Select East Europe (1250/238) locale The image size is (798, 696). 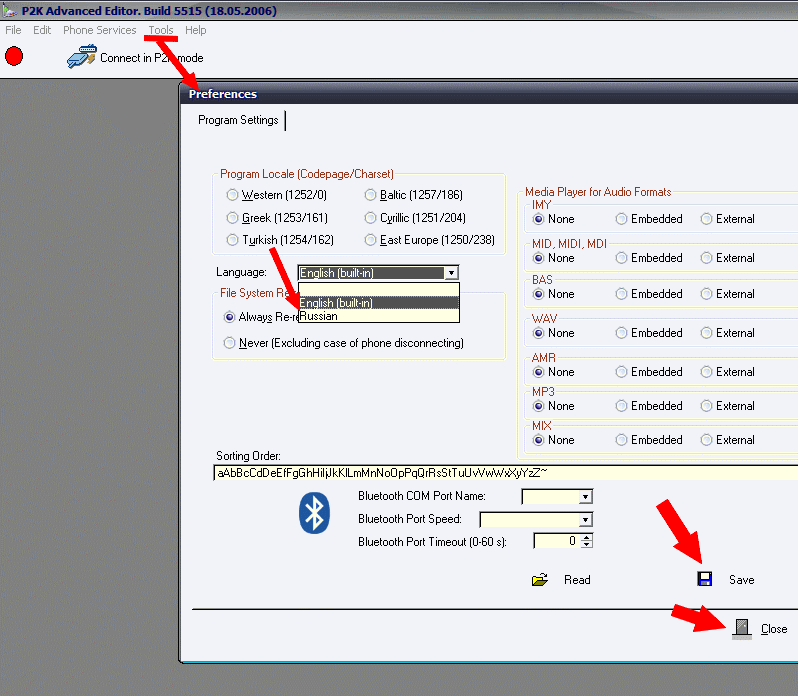pos(370,240)
